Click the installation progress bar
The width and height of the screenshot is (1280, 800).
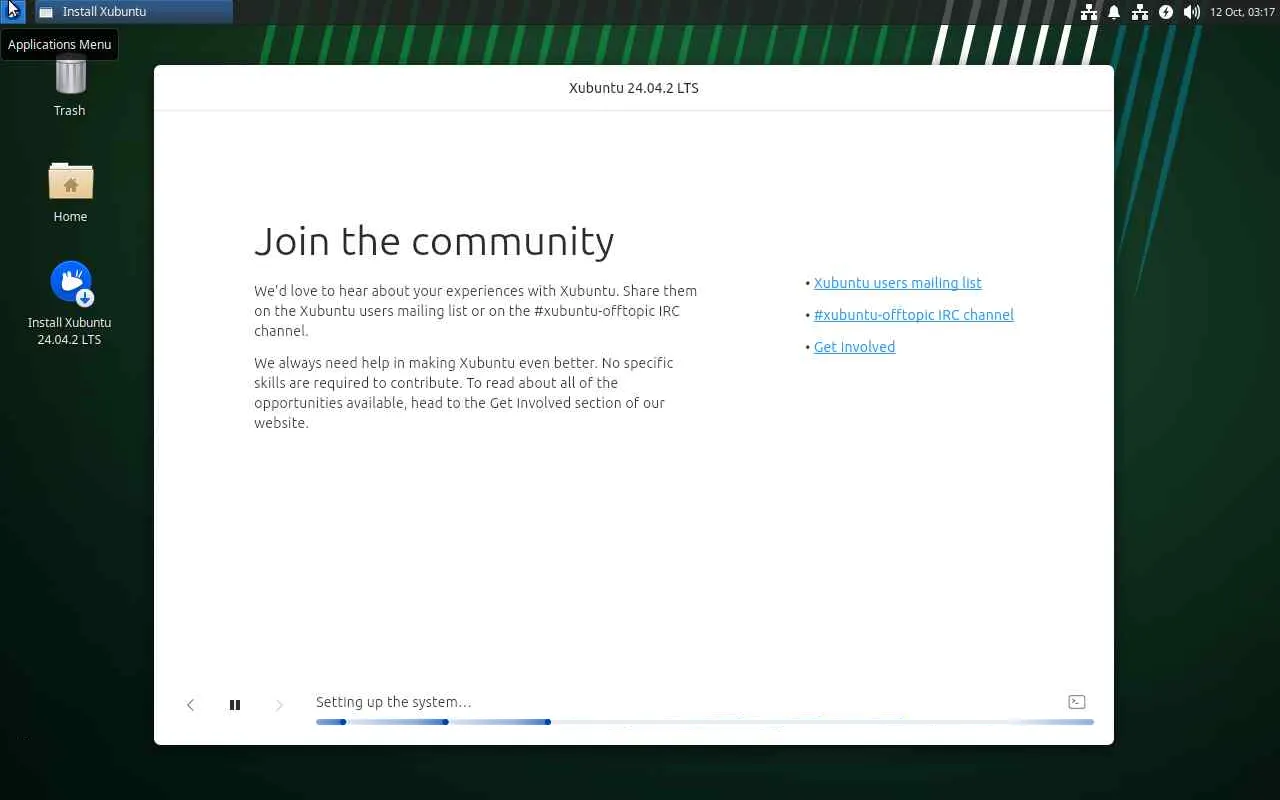pos(705,722)
